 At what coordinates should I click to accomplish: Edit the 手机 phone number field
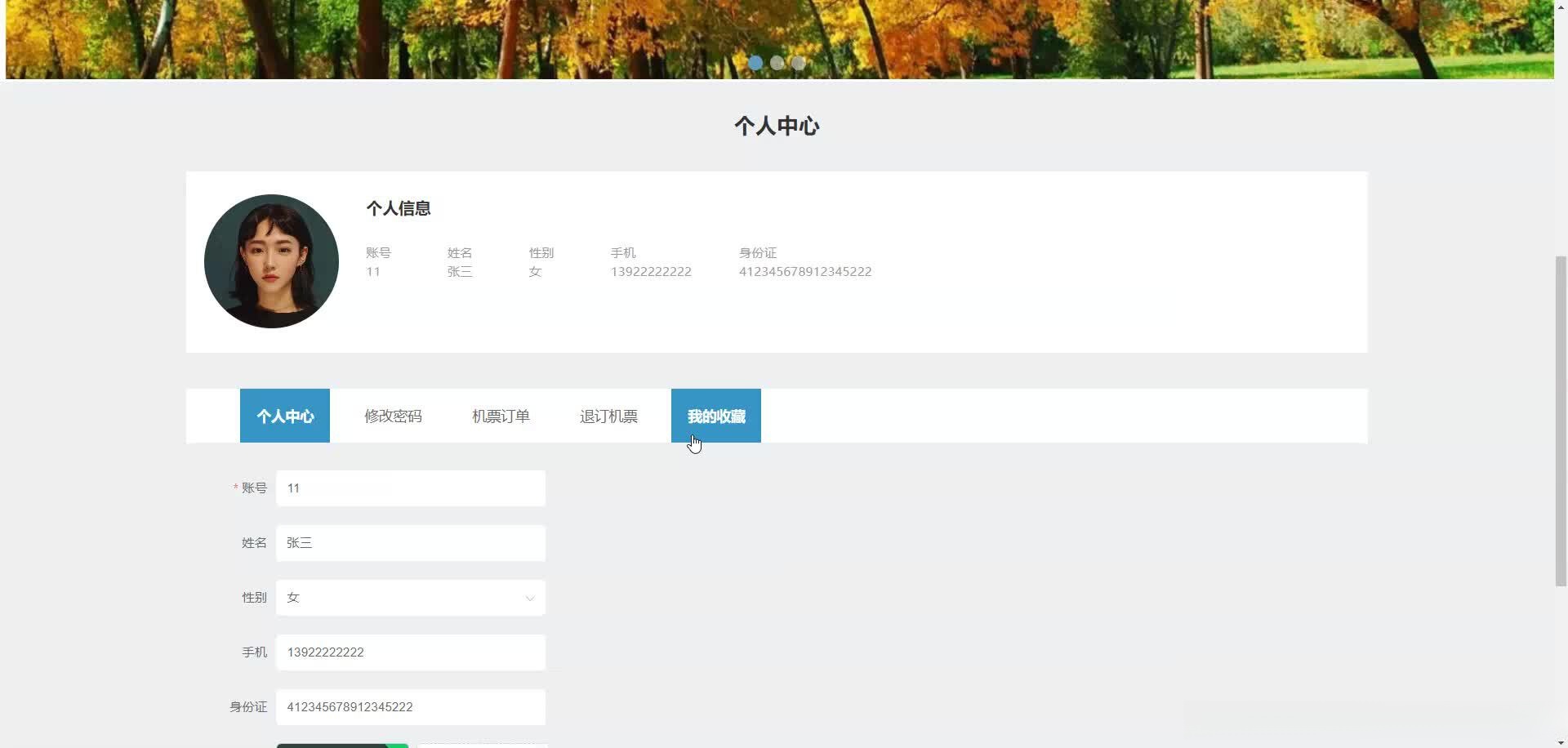tap(410, 652)
